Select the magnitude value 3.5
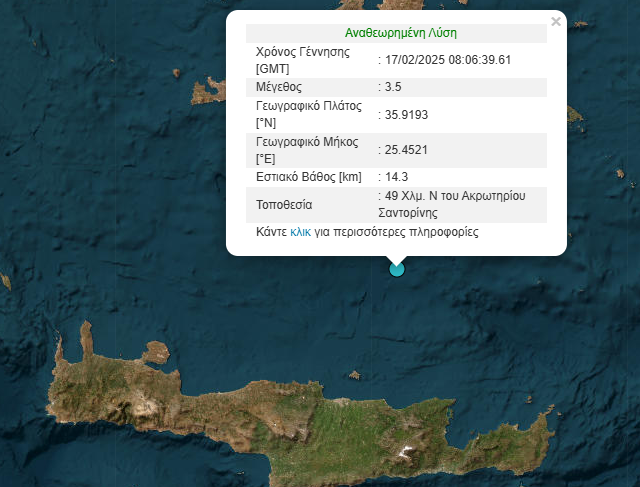 pos(393,87)
